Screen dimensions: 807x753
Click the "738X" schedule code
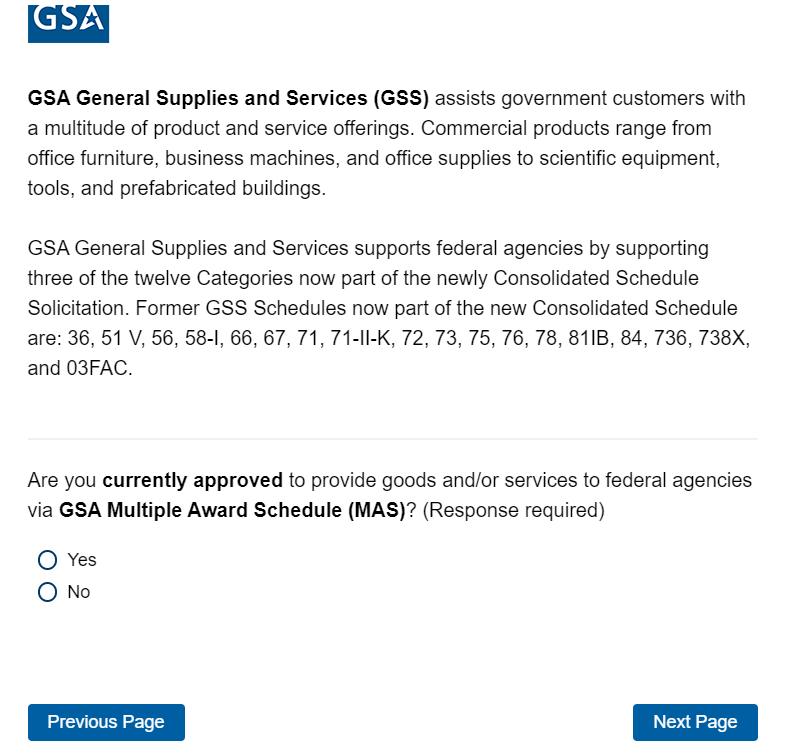click(725, 338)
